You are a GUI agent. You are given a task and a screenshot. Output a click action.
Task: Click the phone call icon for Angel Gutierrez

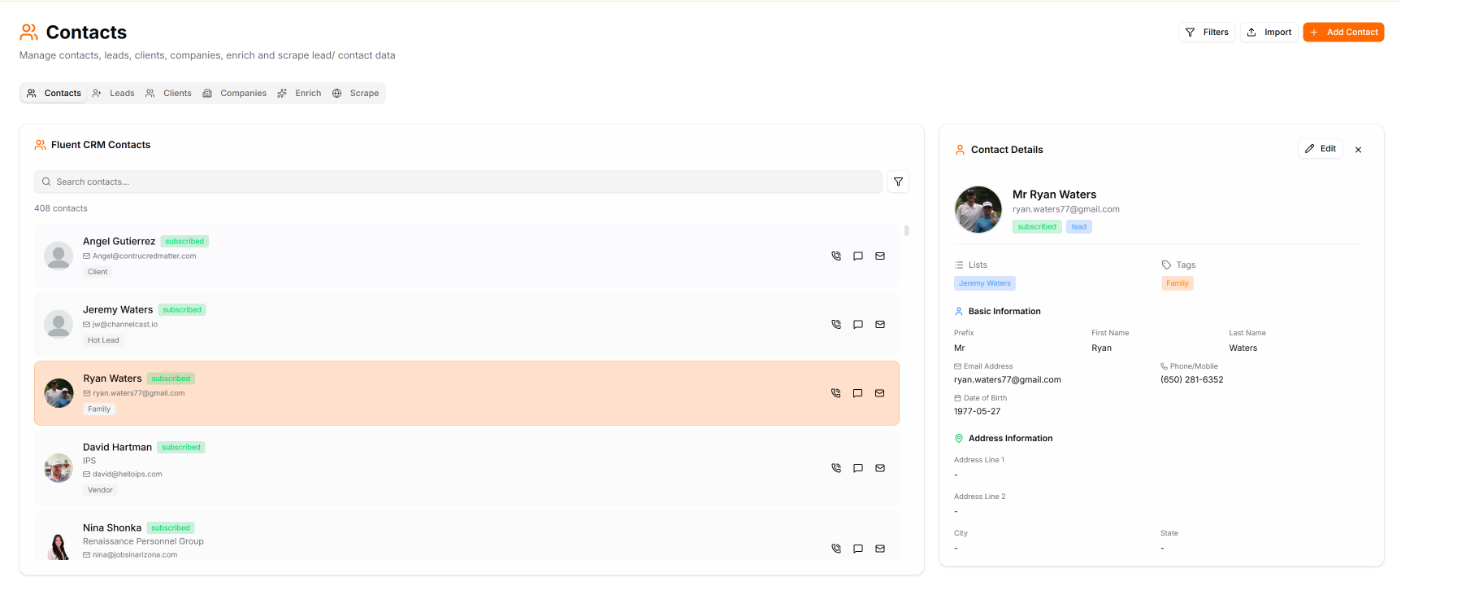click(836, 256)
